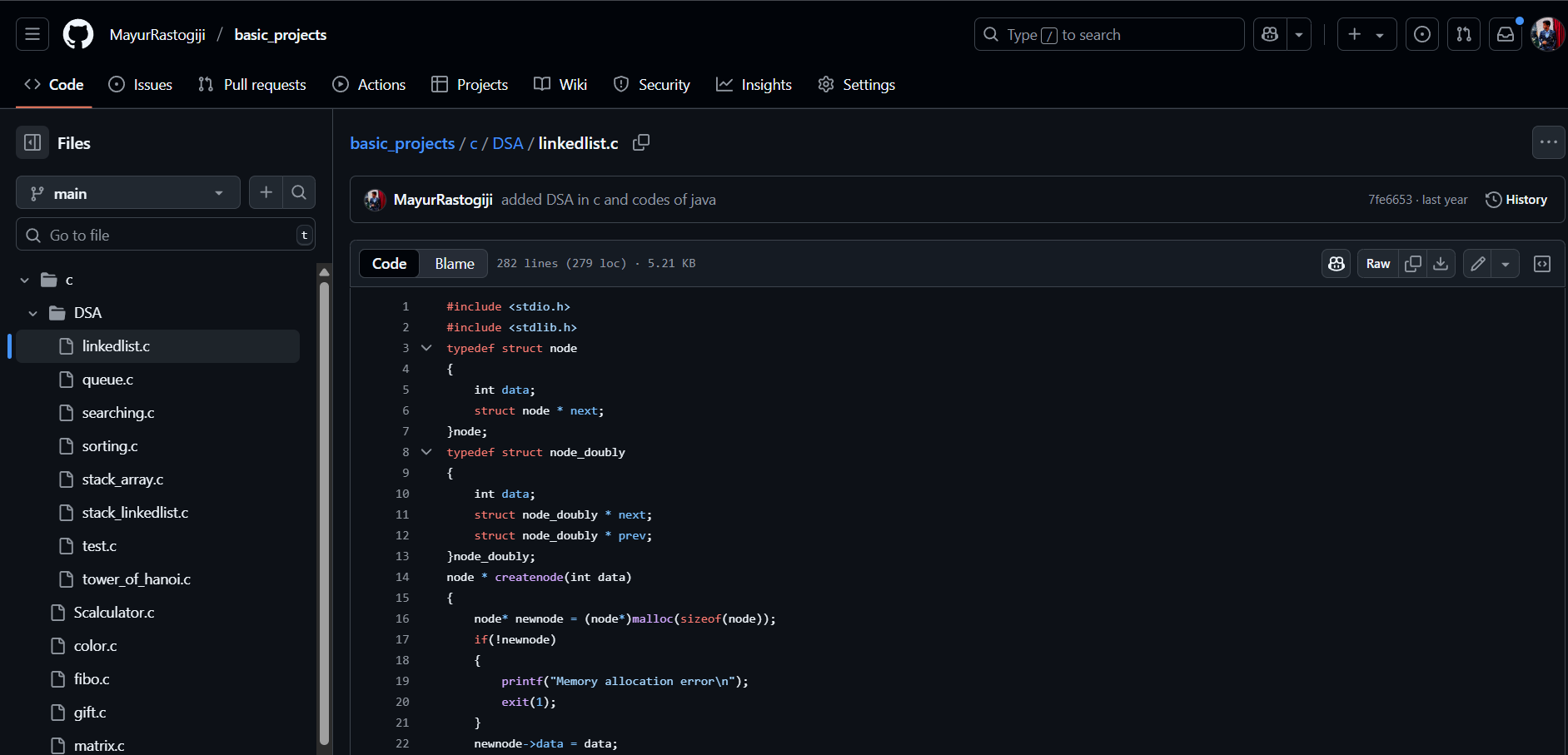Screen dimensions: 1568x755
Task: Open the symbols panel icon
Action: 1542,264
